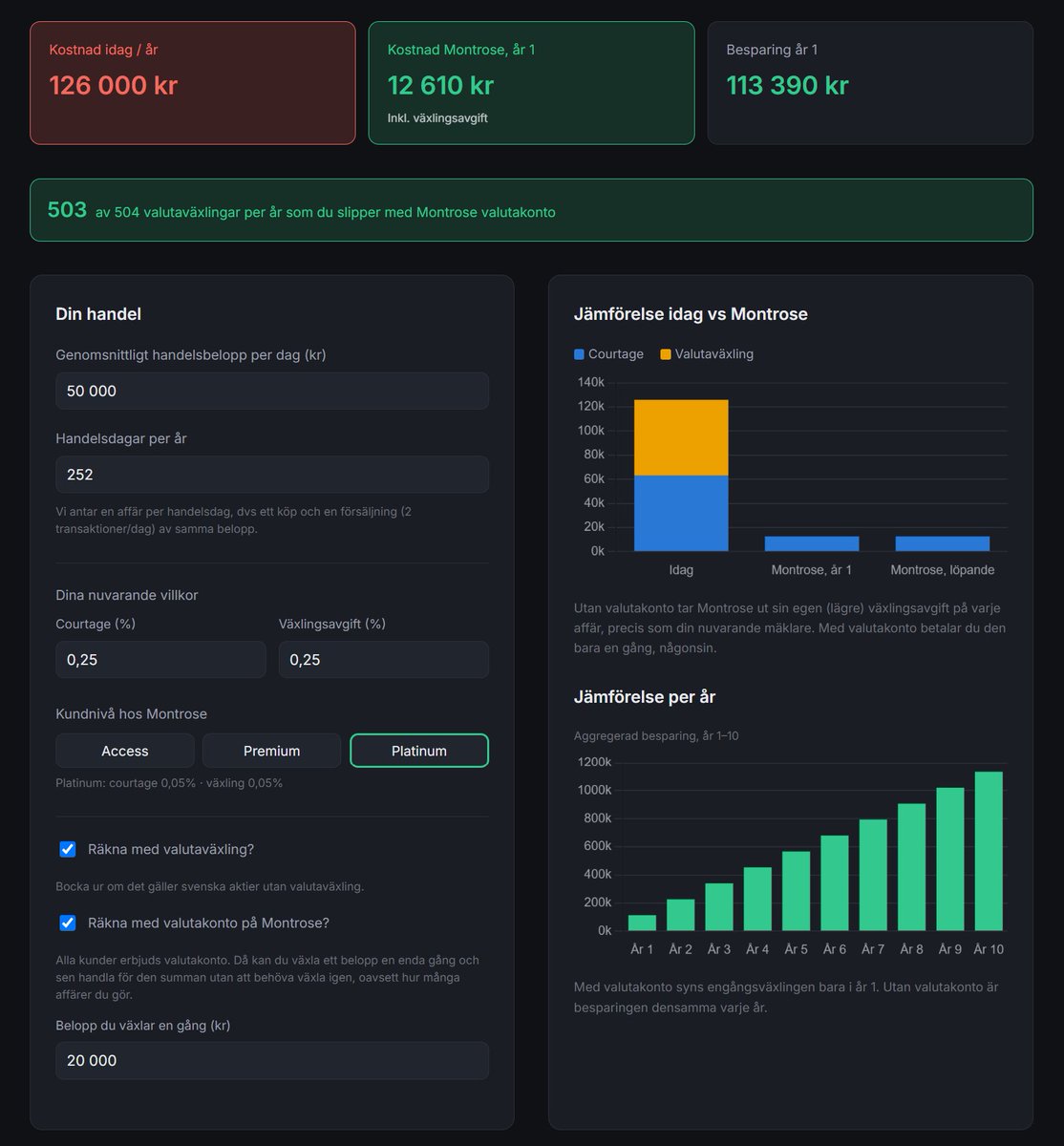The image size is (1064, 1146).
Task: Click the Kundnivå hos Montrose label
Action: (x=132, y=714)
